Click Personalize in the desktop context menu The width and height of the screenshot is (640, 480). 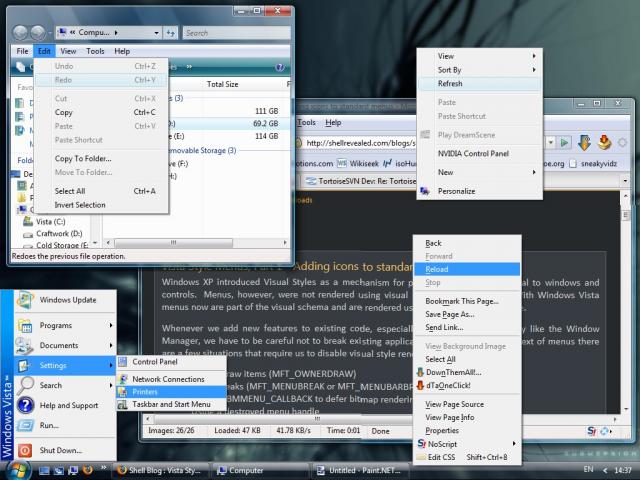[x=479, y=191]
